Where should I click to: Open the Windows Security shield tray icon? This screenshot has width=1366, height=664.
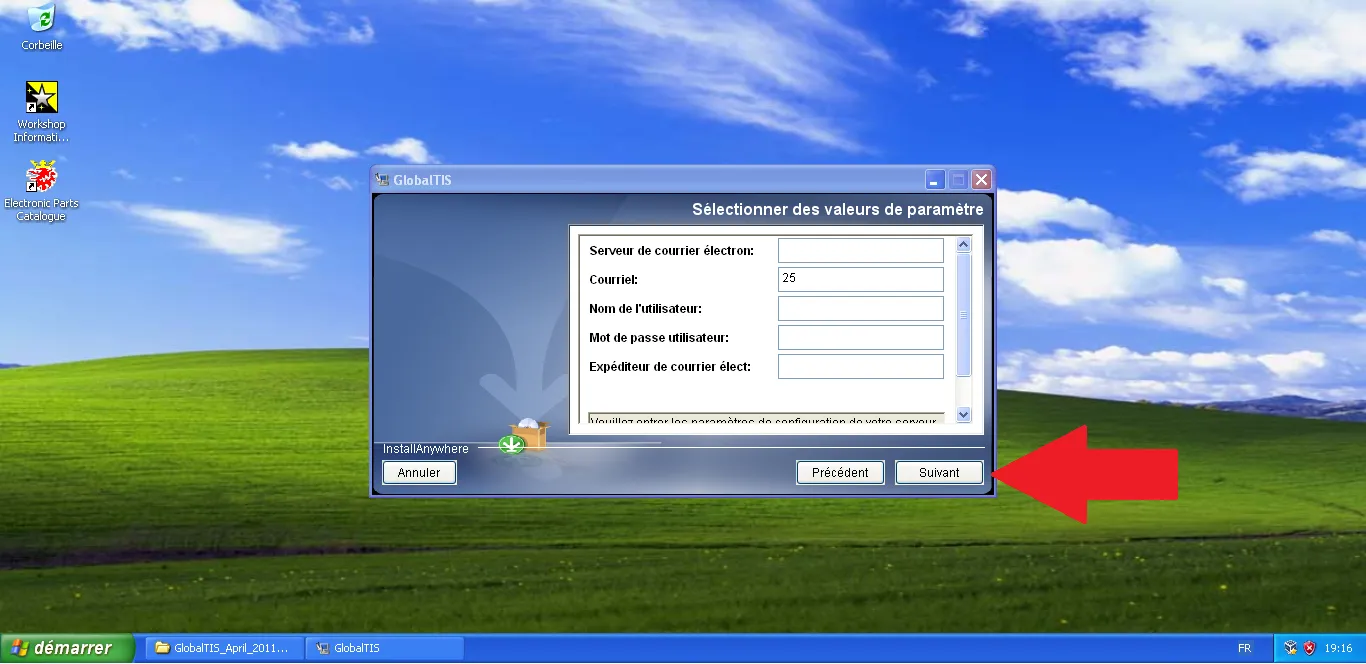point(1309,647)
